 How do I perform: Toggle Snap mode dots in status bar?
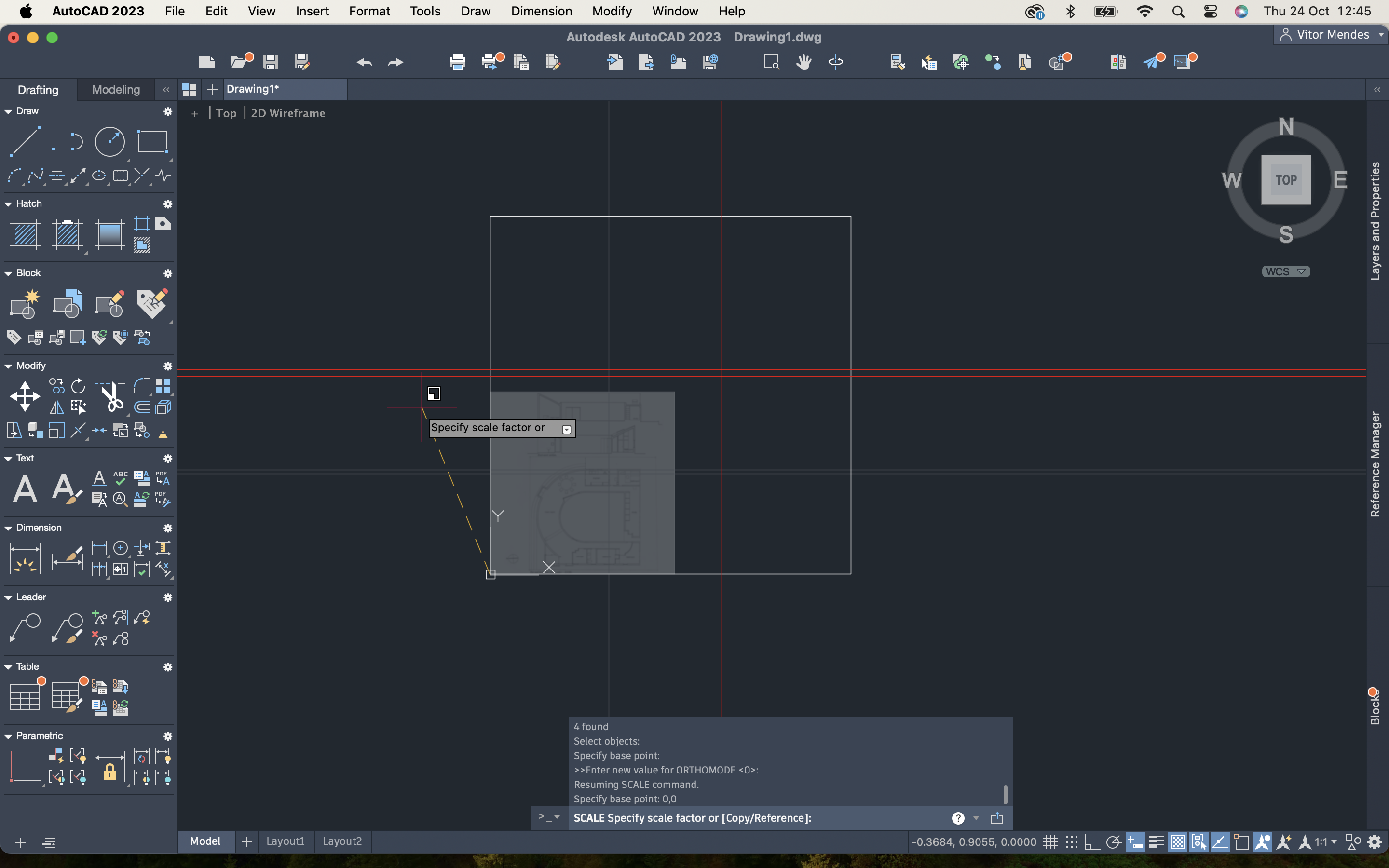[x=1071, y=842]
